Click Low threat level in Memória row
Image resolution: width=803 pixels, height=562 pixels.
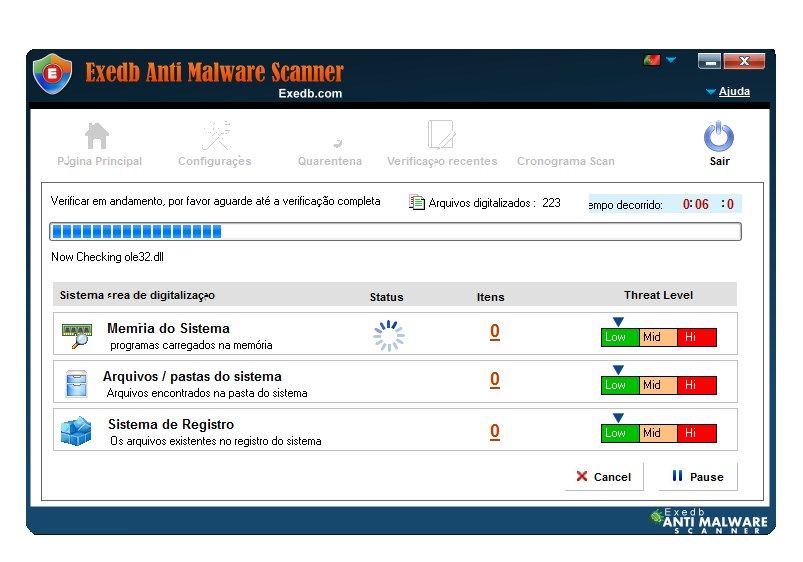620,337
